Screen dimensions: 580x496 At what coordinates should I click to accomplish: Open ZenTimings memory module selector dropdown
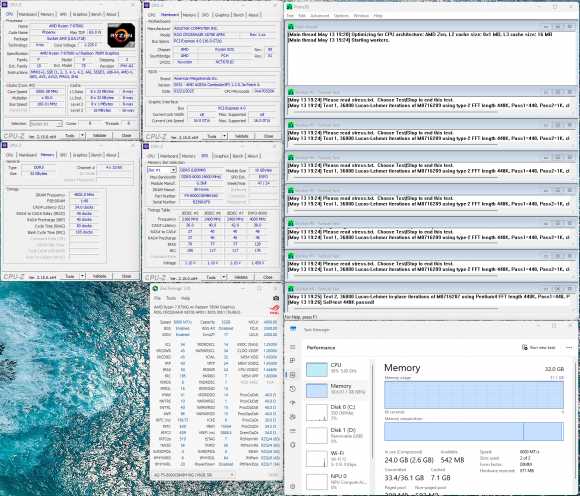[194, 475]
